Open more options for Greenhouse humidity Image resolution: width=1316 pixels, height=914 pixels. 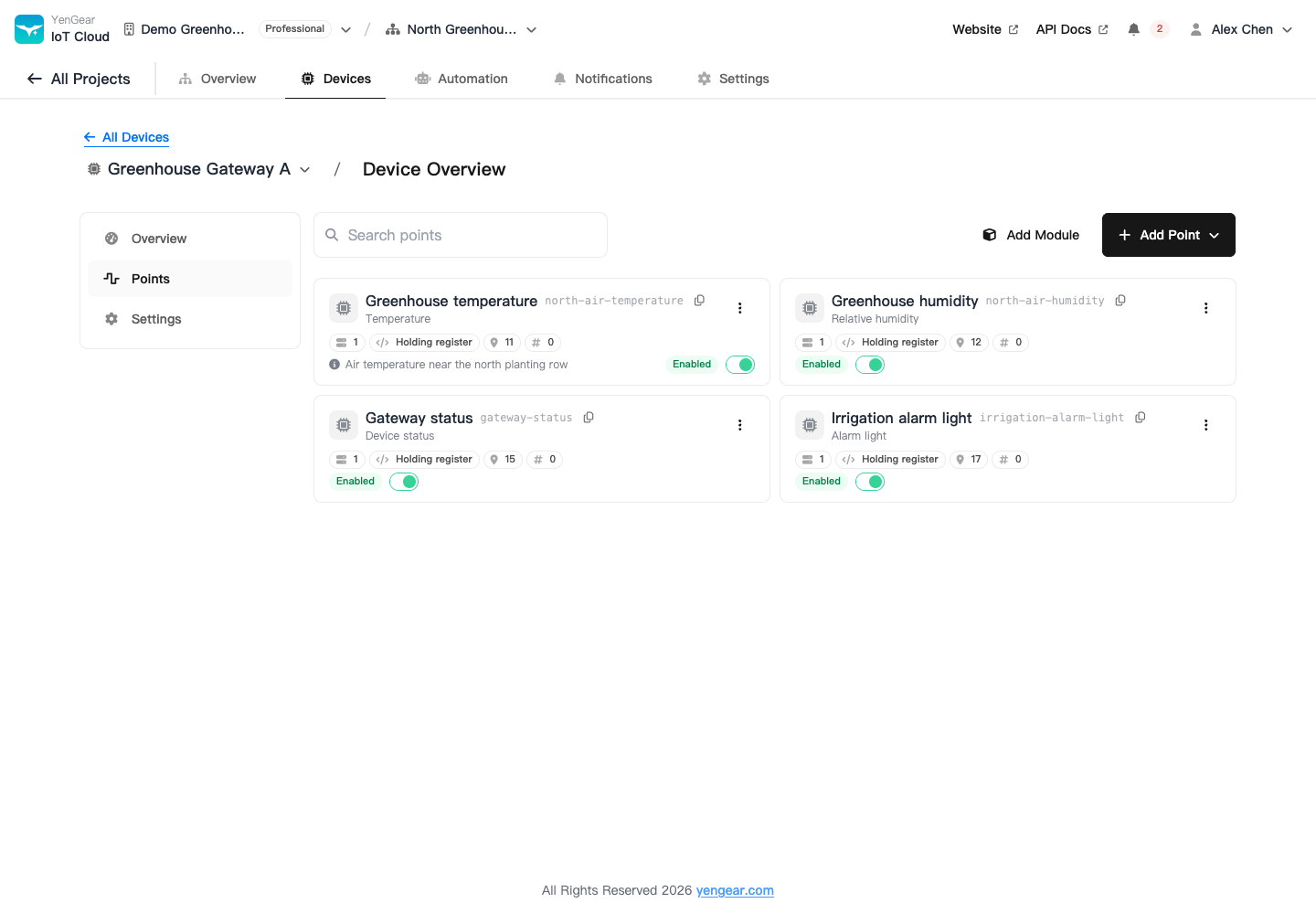pos(1206,308)
